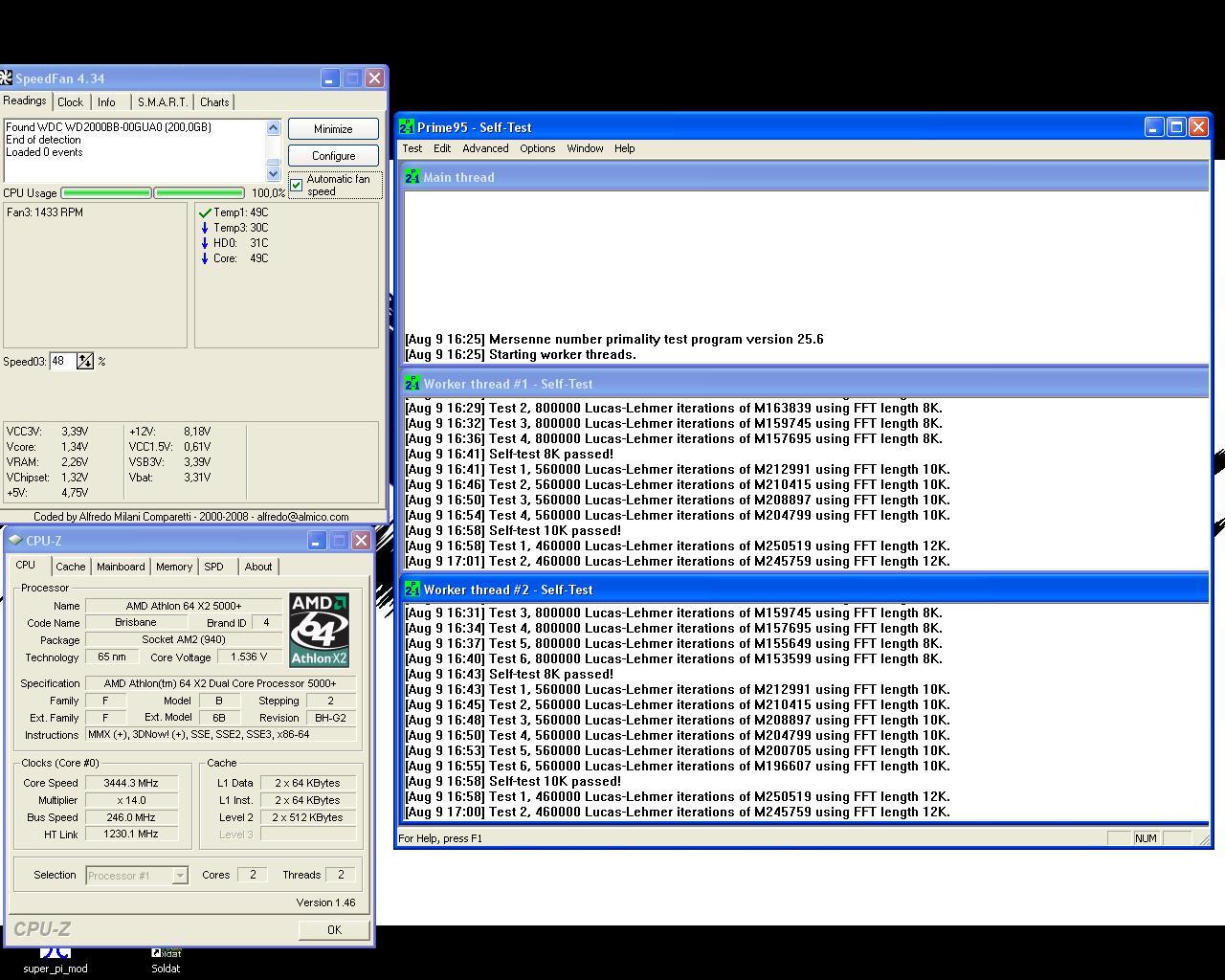
Task: Open the Prime95 Help menu
Action: coord(624,148)
